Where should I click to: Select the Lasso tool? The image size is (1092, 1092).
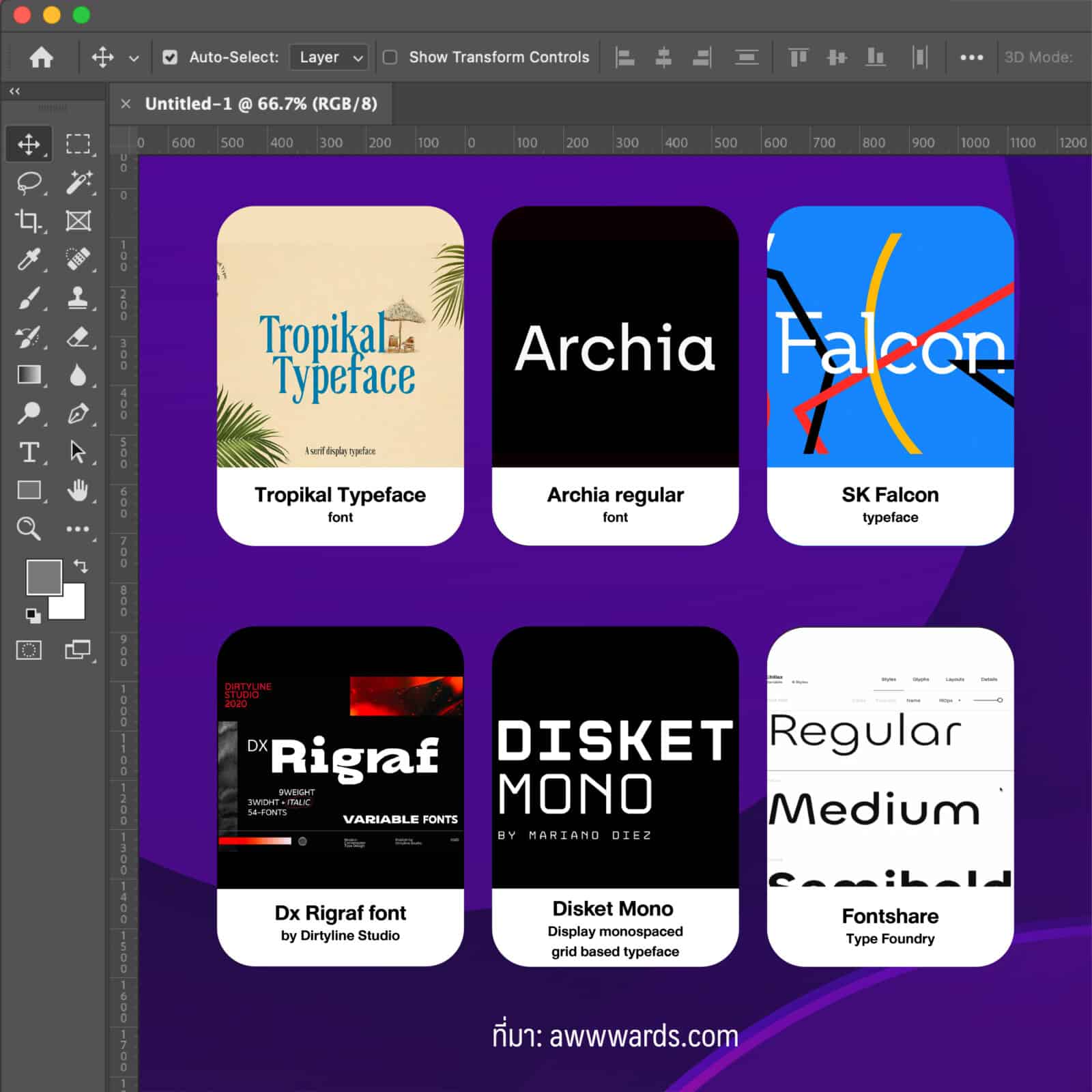(x=29, y=182)
